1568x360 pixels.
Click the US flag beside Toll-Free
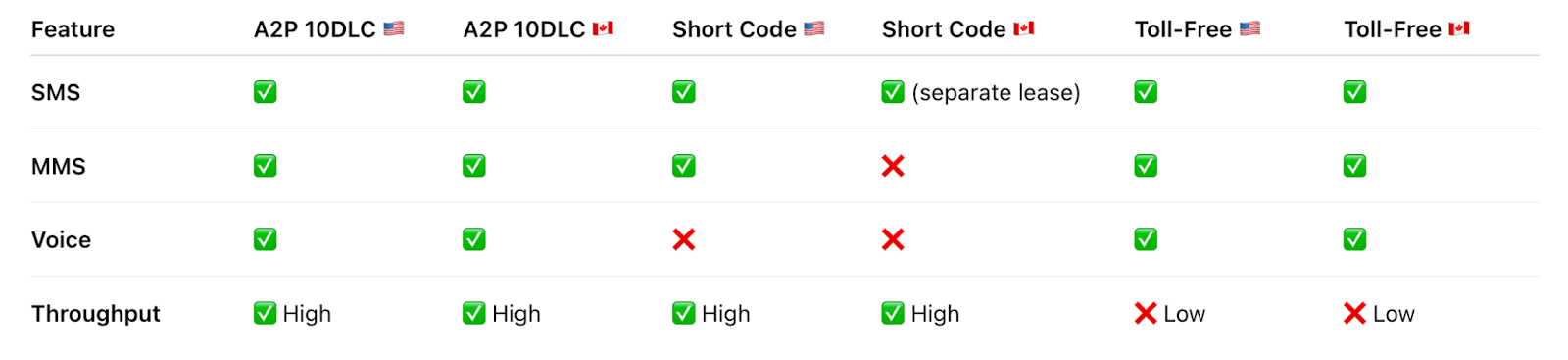(1249, 28)
